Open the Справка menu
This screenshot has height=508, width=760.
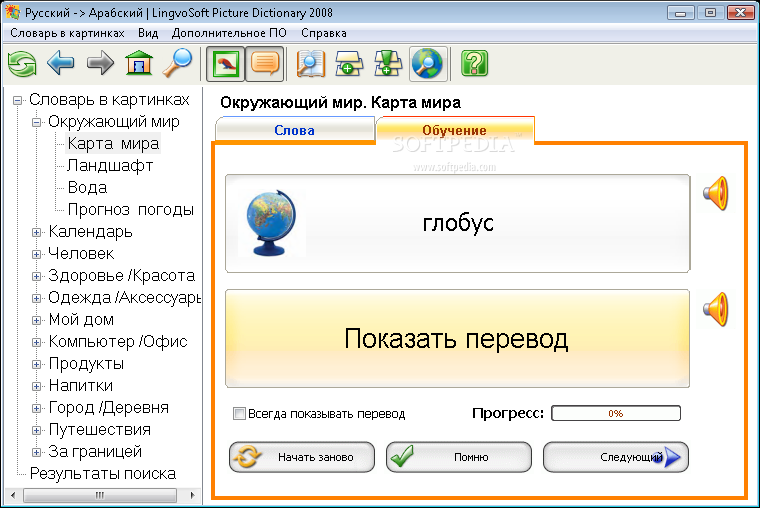[324, 33]
